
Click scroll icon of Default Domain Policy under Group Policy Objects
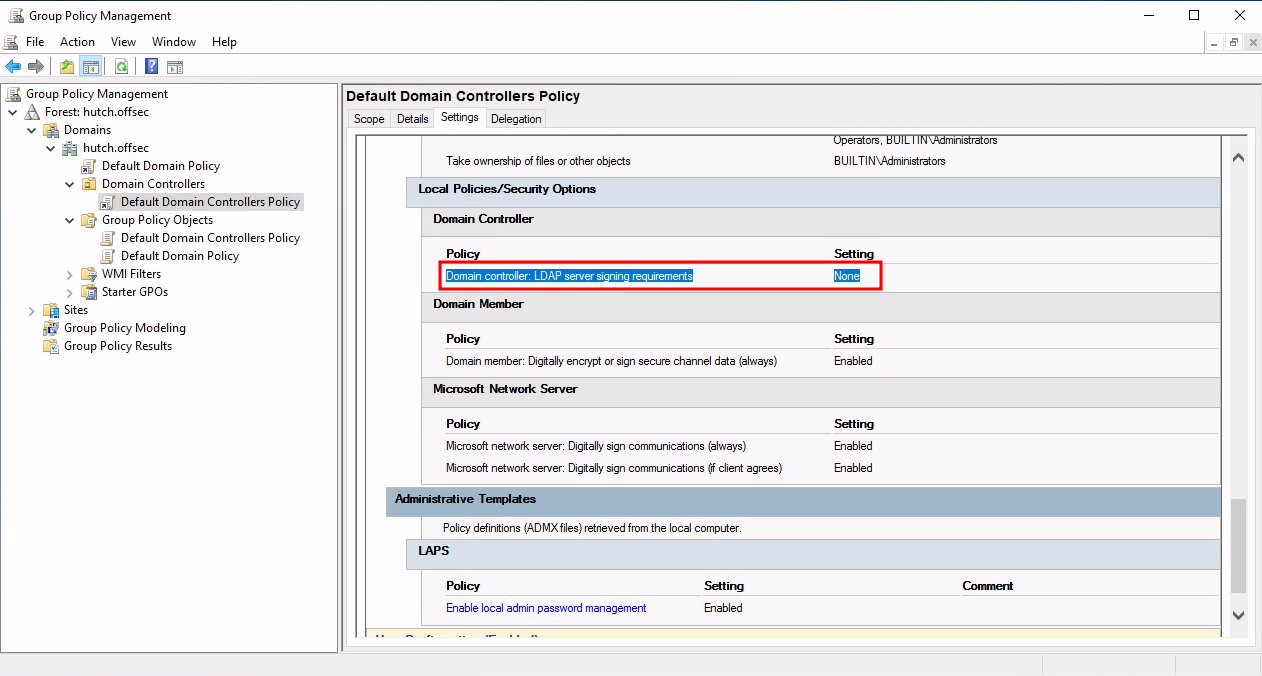tap(108, 256)
